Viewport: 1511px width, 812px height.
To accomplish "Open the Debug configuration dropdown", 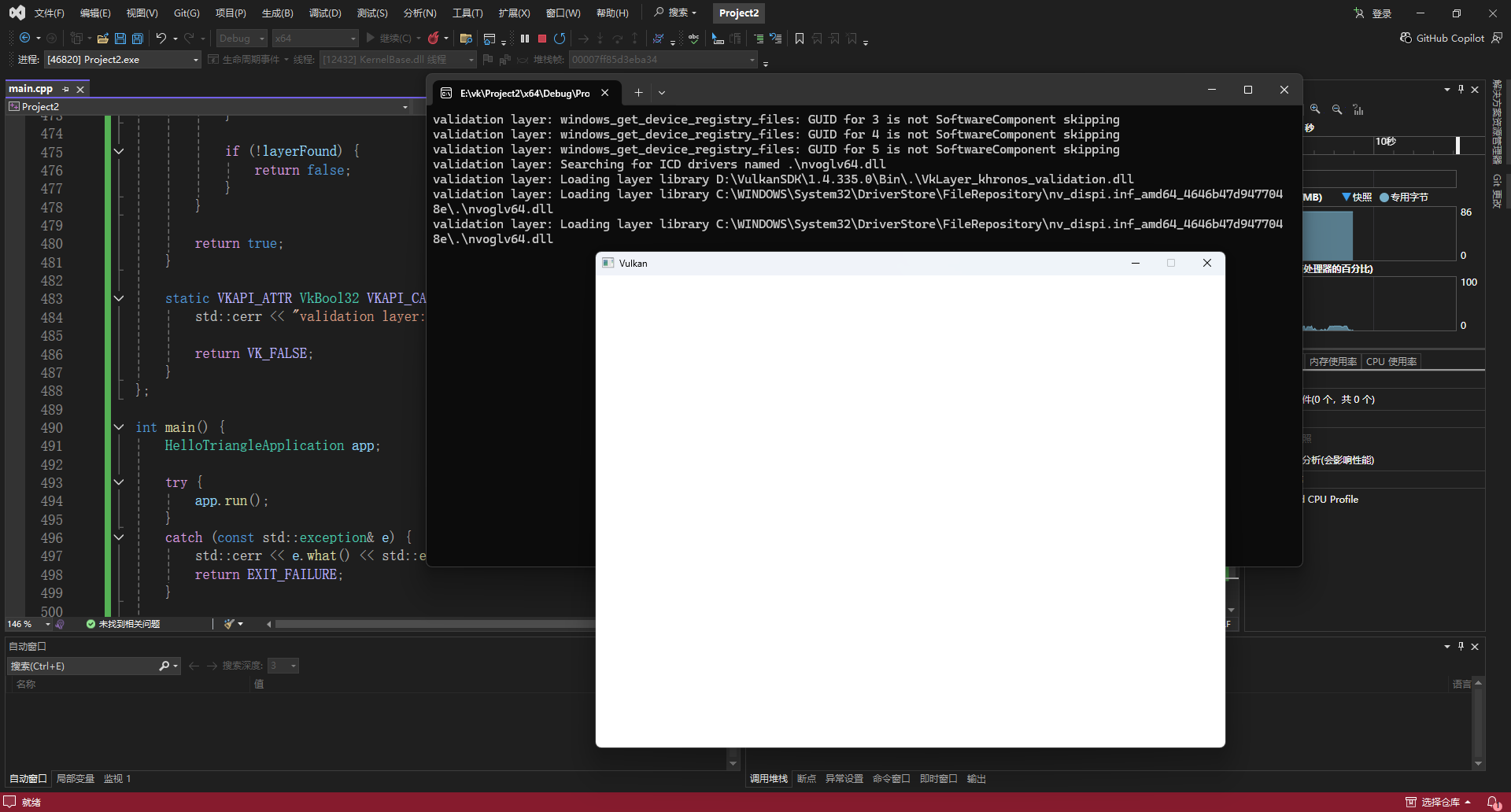I will coord(242,38).
